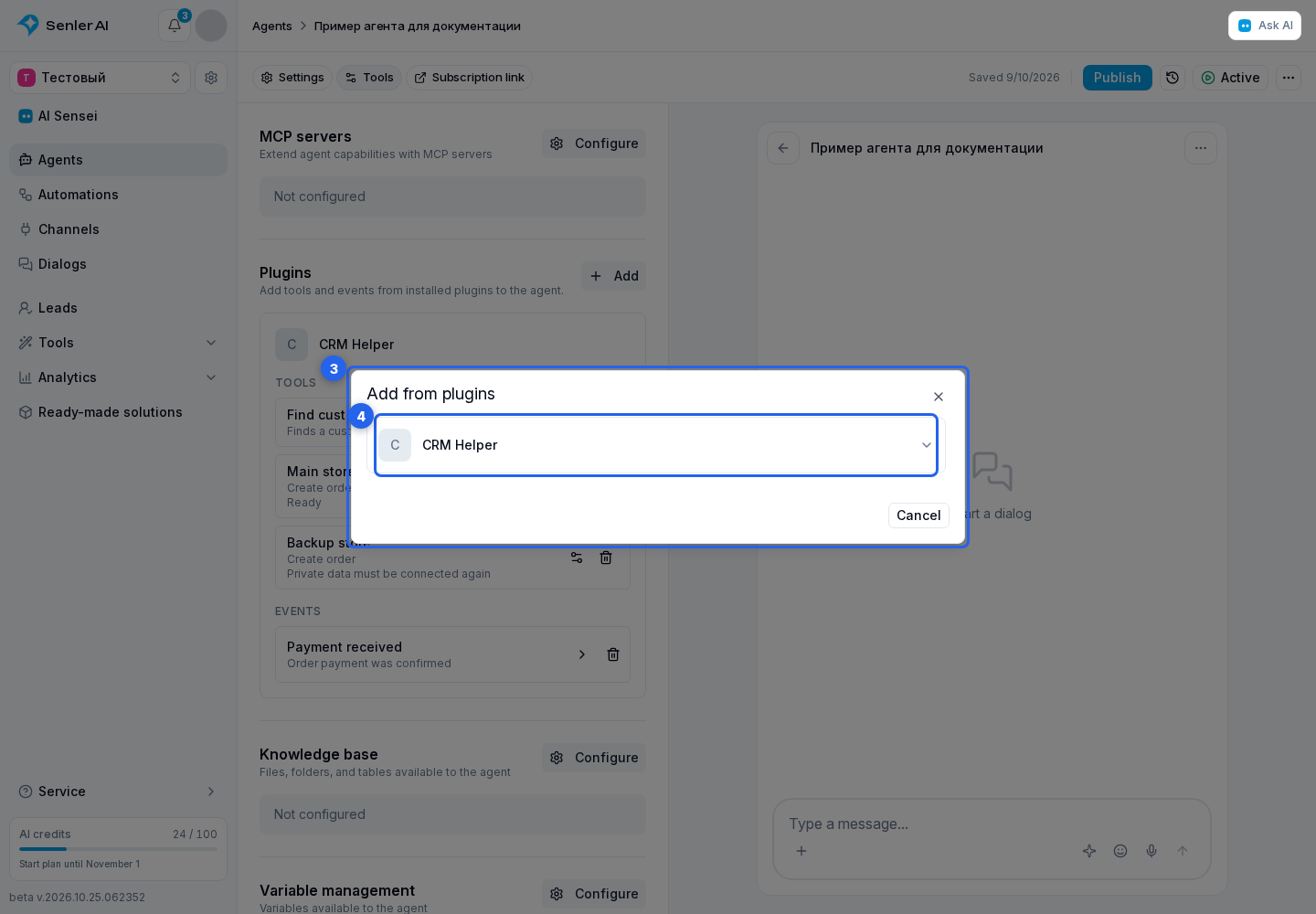This screenshot has width=1316, height=914.
Task: Expand the Payment received event
Action: (x=582, y=654)
